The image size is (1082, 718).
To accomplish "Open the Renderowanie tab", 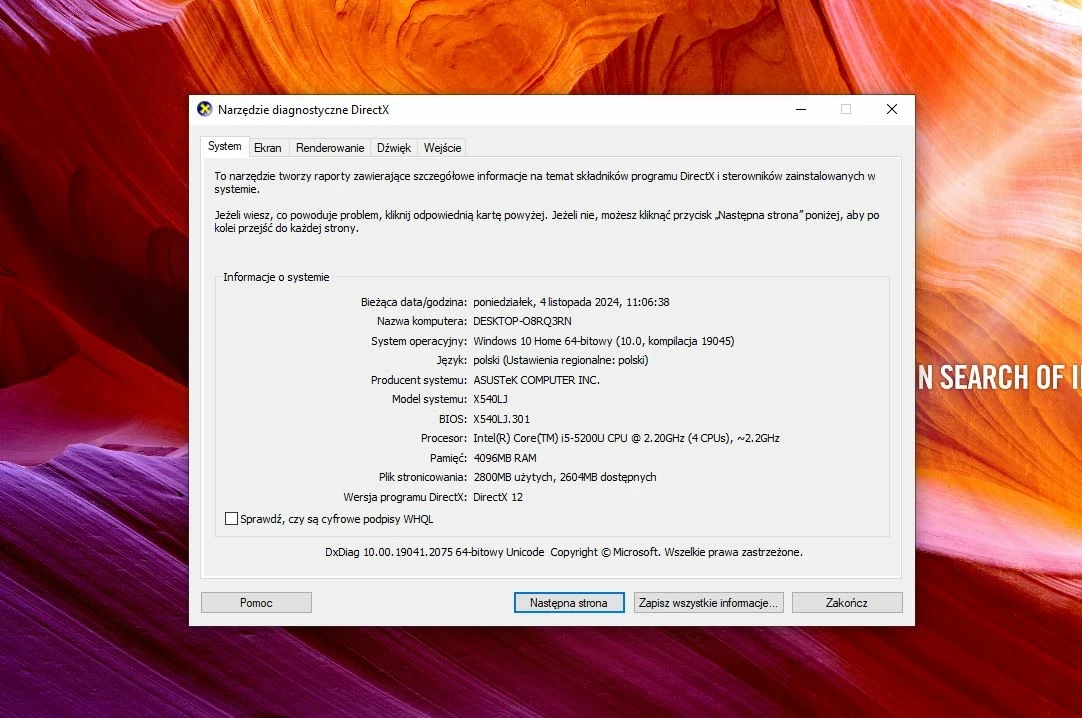I will pyautogui.click(x=330, y=148).
